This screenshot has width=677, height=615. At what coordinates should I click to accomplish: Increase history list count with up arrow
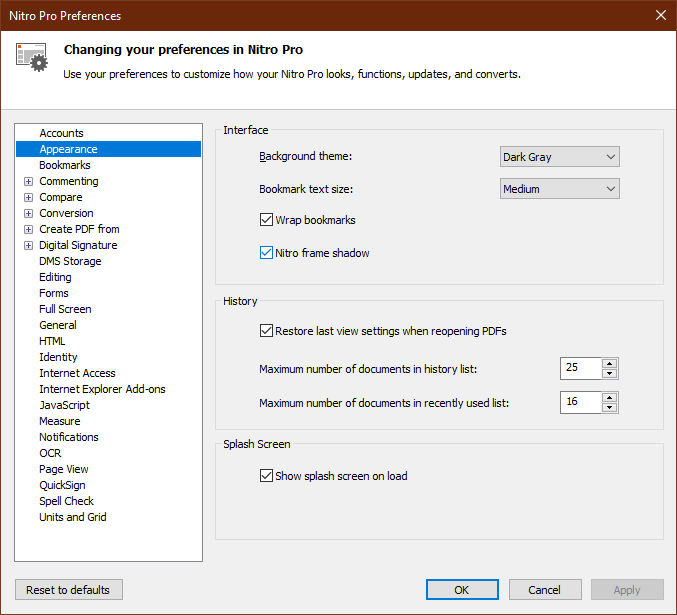click(609, 363)
